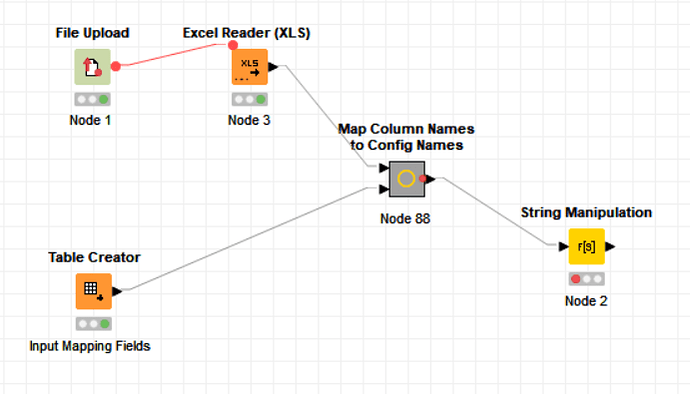
Task: Select the File Upload node icon
Action: pos(92,67)
